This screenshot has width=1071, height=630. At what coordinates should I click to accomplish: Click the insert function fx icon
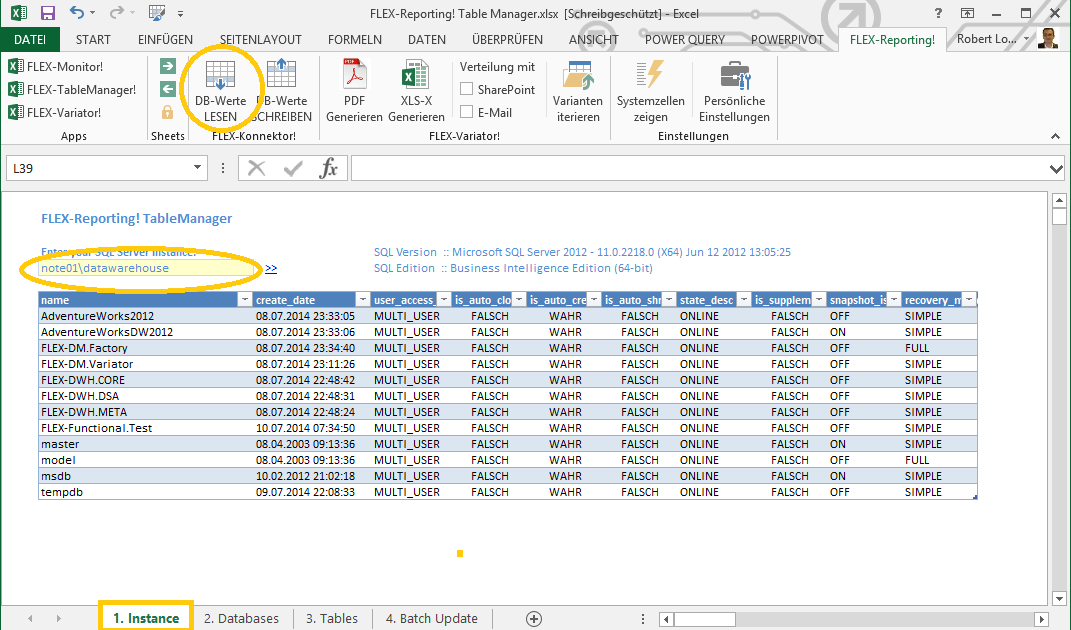pos(329,168)
